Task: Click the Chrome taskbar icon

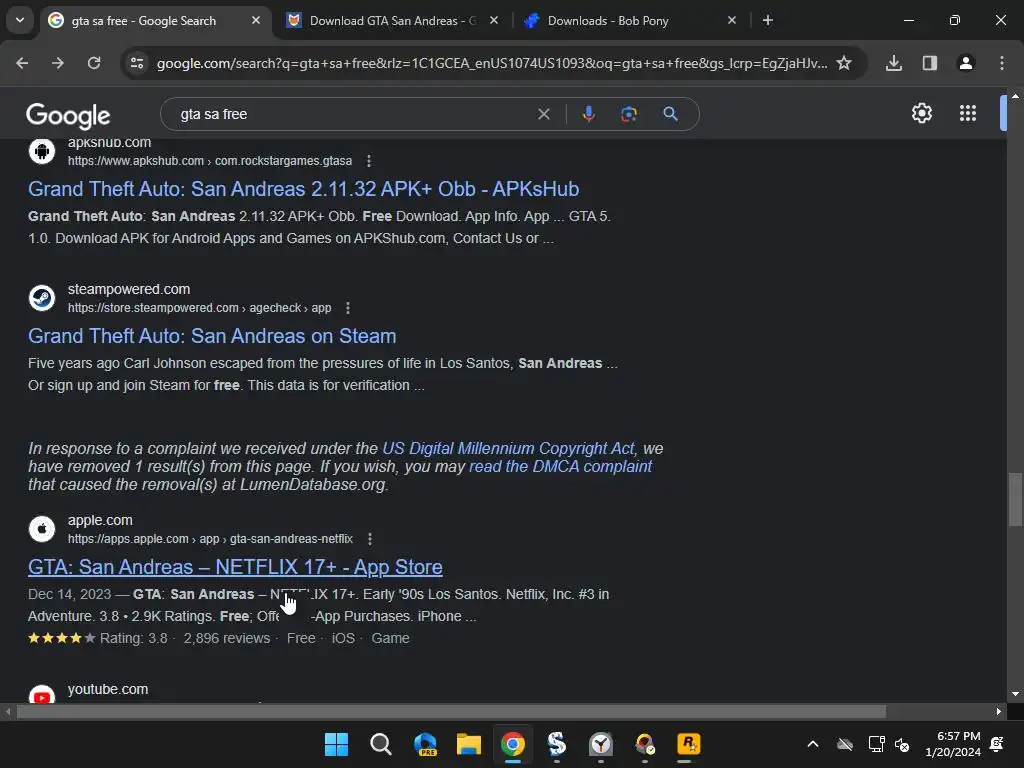Action: click(x=513, y=744)
